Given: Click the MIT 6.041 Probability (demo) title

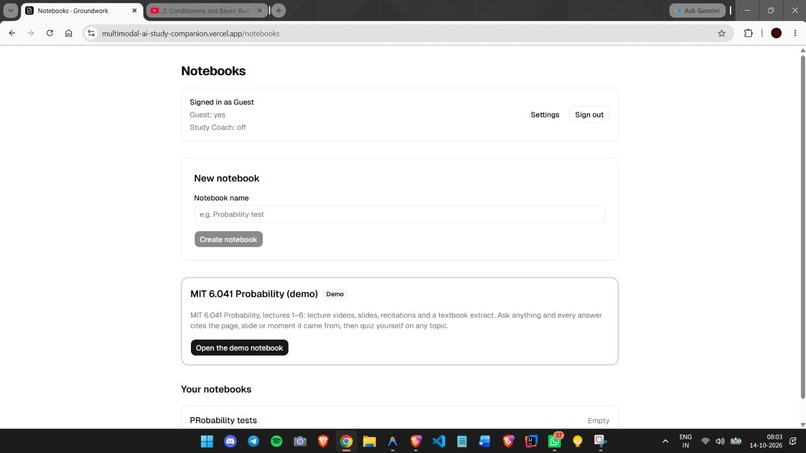Looking at the screenshot, I should pyautogui.click(x=254, y=294).
